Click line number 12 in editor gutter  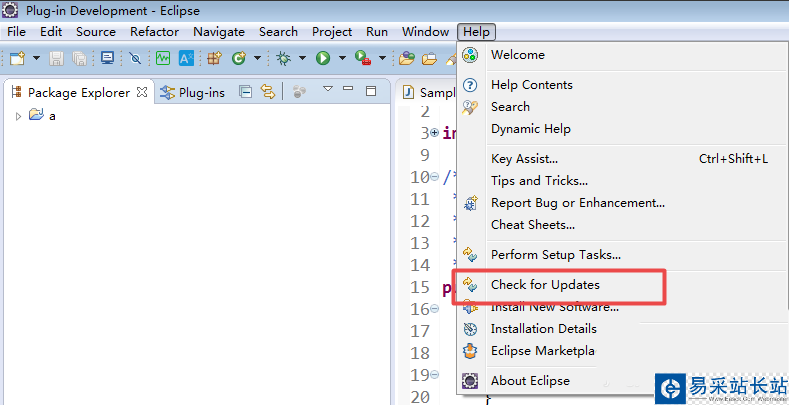coord(420,221)
